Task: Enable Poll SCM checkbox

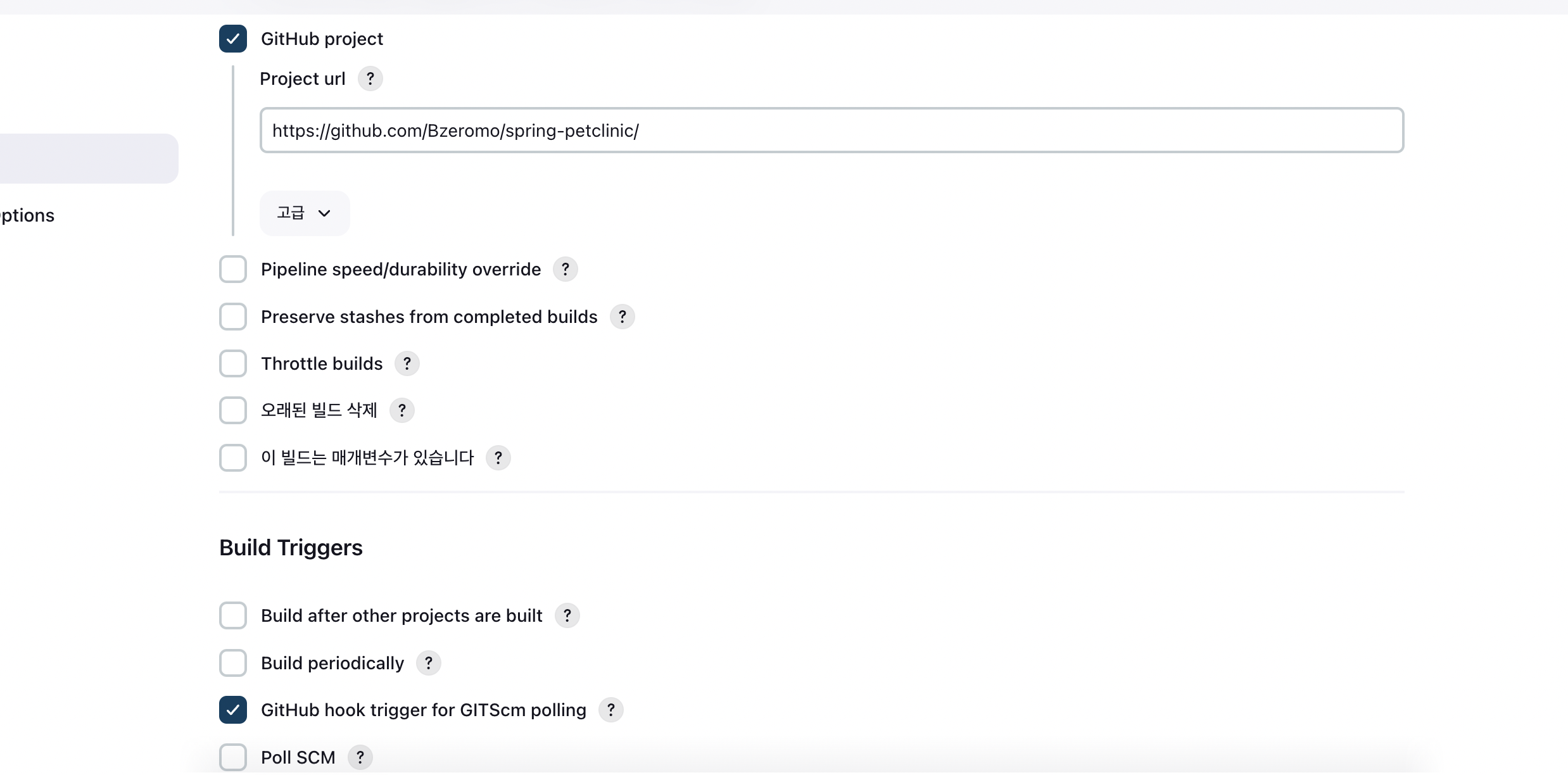Action: 233,757
